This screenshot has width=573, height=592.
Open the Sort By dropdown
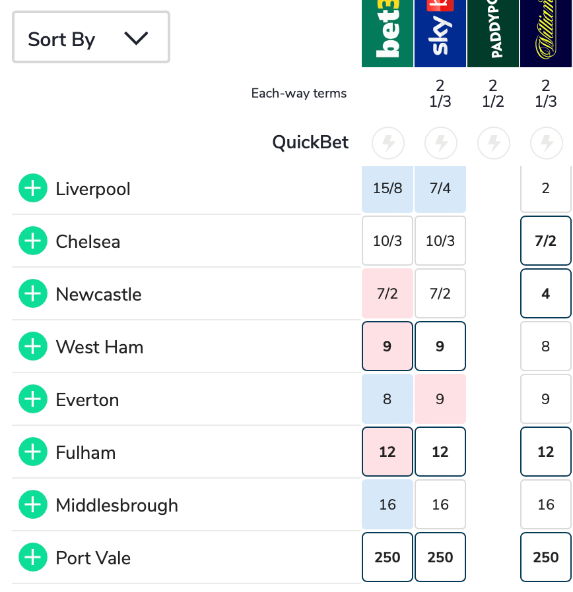tap(91, 37)
